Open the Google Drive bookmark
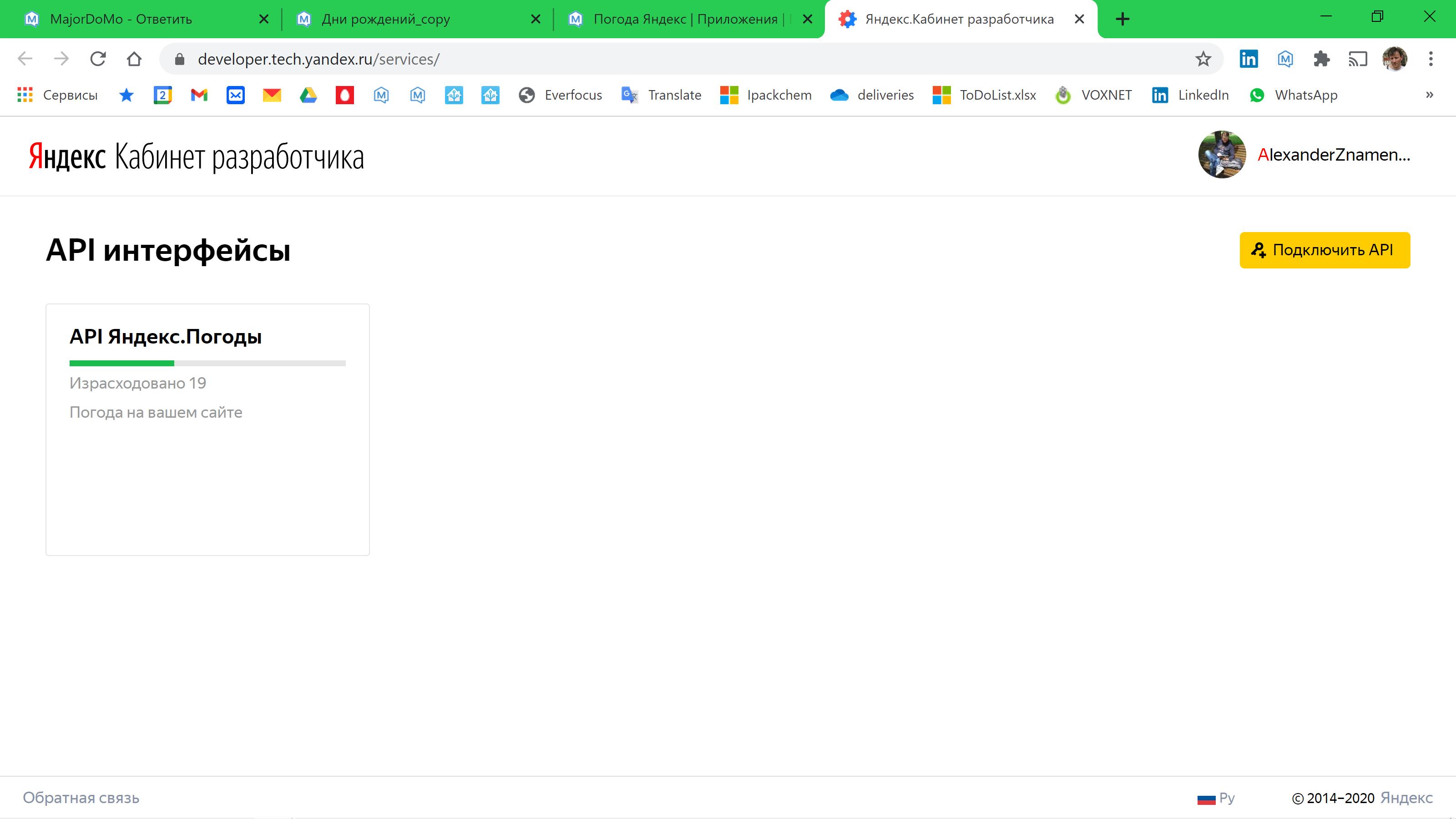The image size is (1456, 819). pyautogui.click(x=308, y=95)
